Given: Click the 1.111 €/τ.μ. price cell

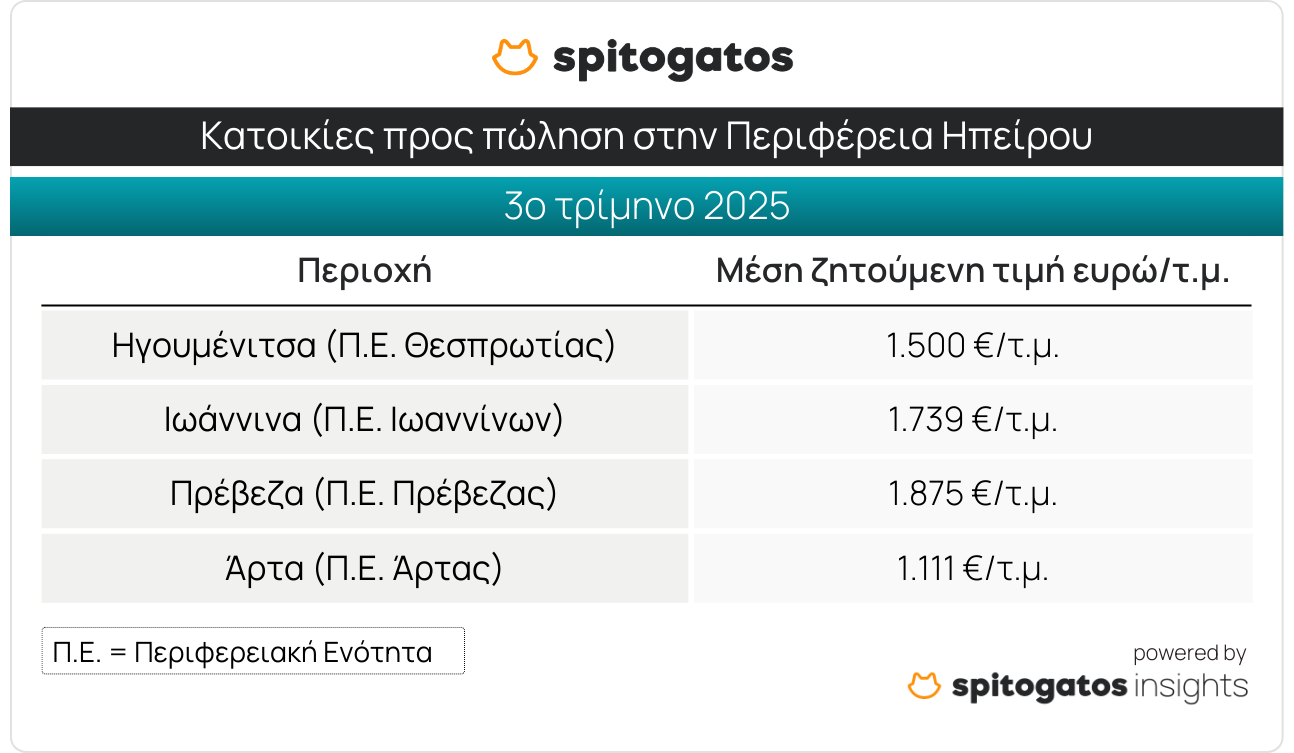Looking at the screenshot, I should (972, 568).
